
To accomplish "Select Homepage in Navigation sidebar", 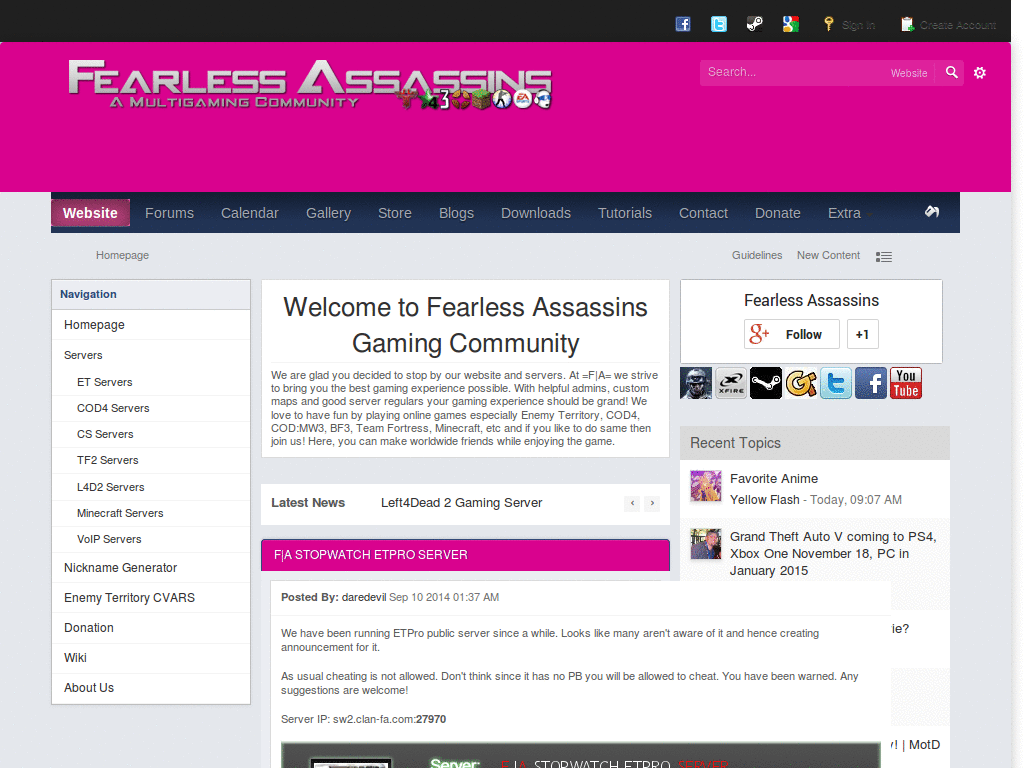I will pos(151,325).
